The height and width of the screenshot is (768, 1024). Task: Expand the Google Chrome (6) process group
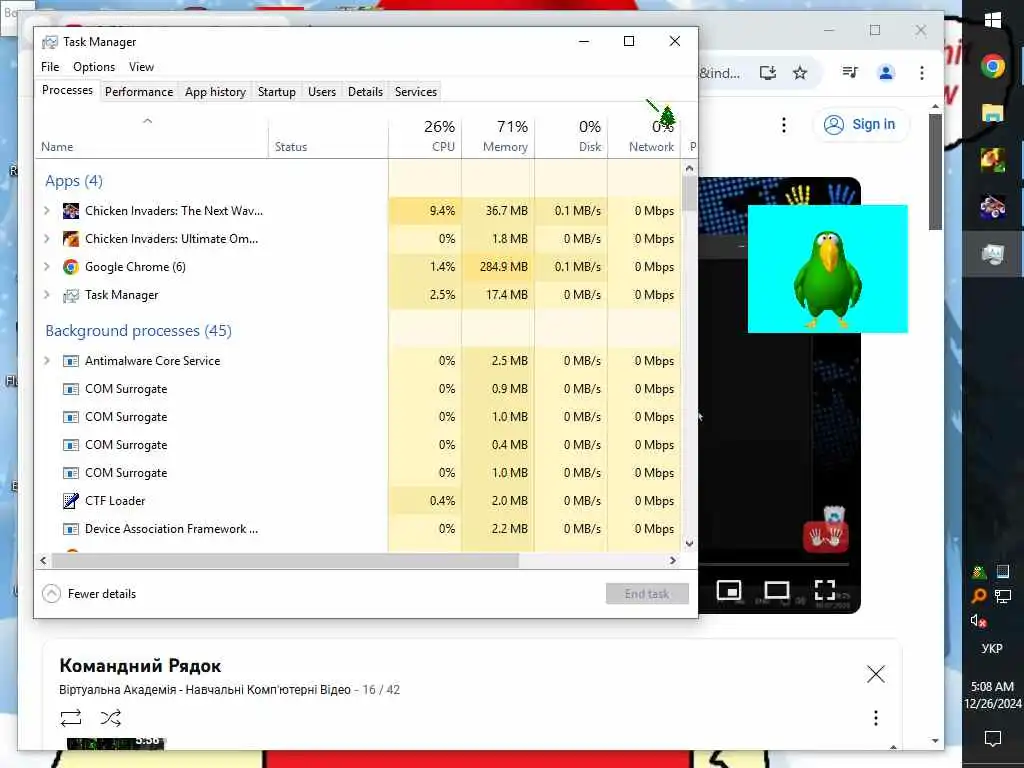click(47, 267)
